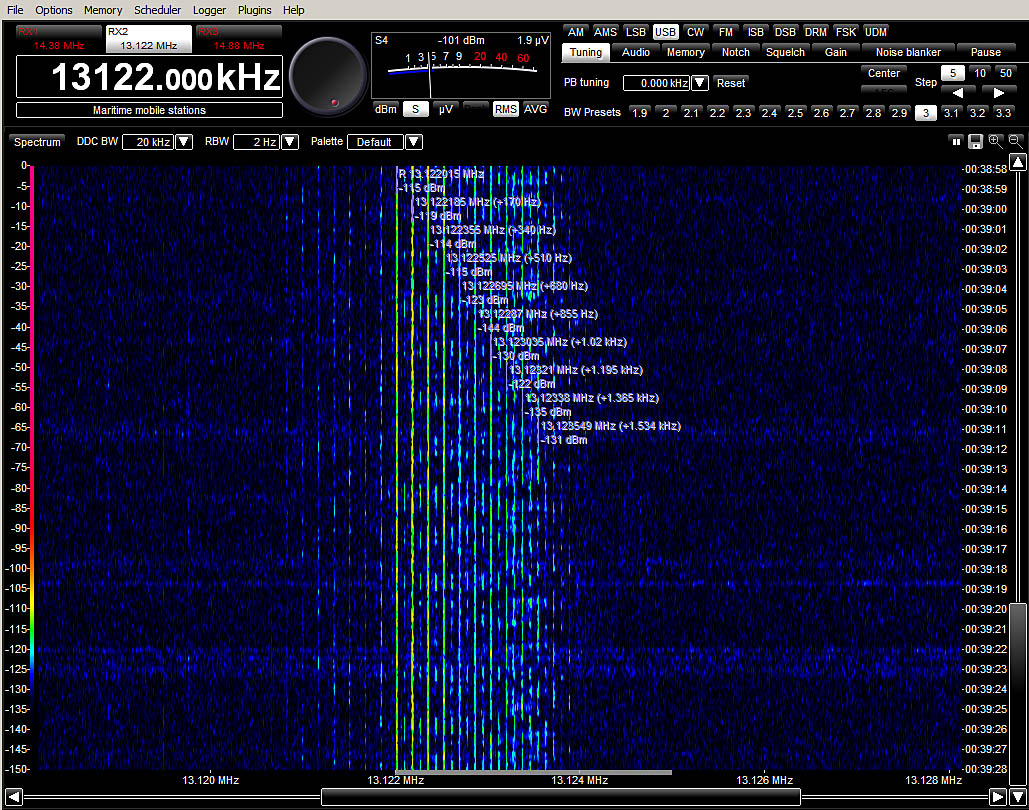Viewport: 1029px width, 810px height.
Task: Click the PB tuning 0.000 kHz field
Action: coord(657,83)
